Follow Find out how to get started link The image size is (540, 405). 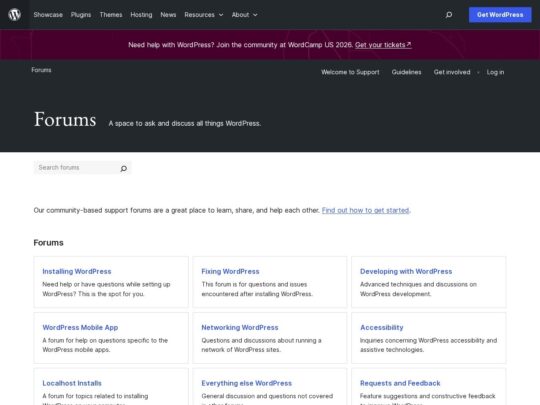[365, 210]
